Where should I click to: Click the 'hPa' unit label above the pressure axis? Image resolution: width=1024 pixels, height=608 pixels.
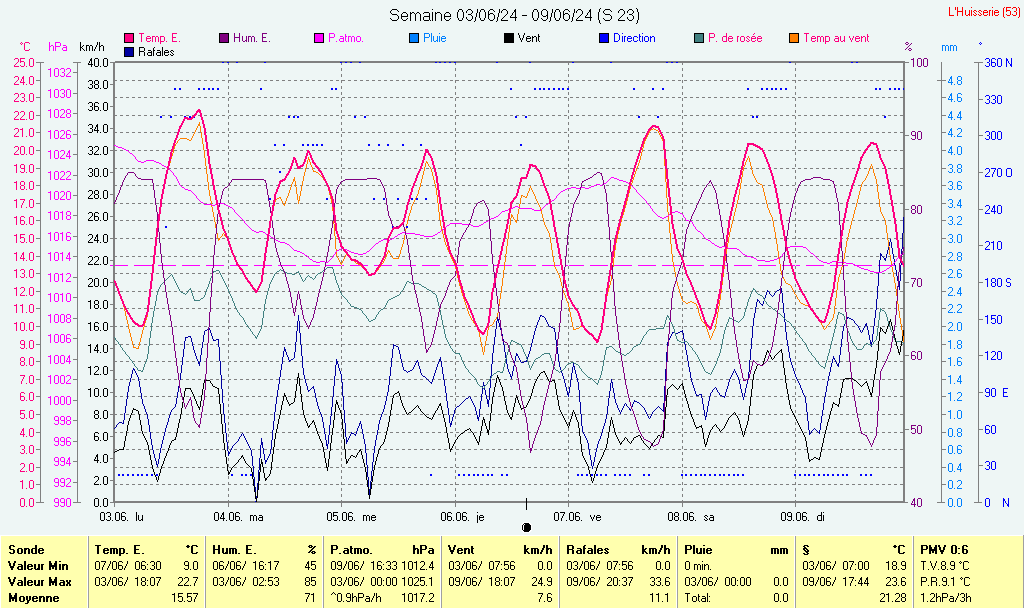57,47
